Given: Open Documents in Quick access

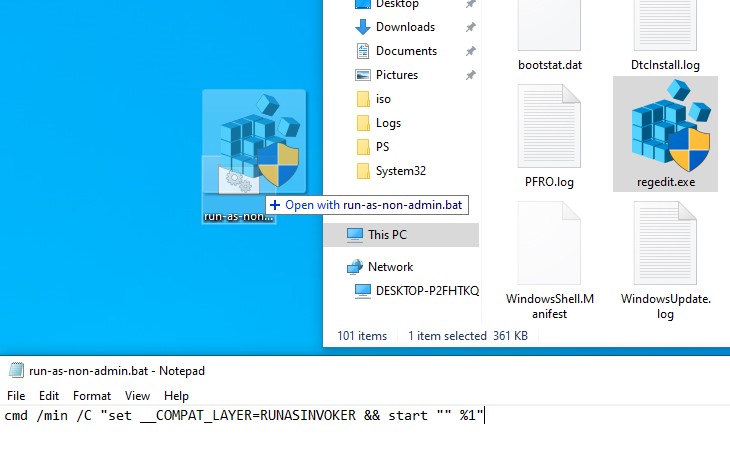Looking at the screenshot, I should 406,51.
